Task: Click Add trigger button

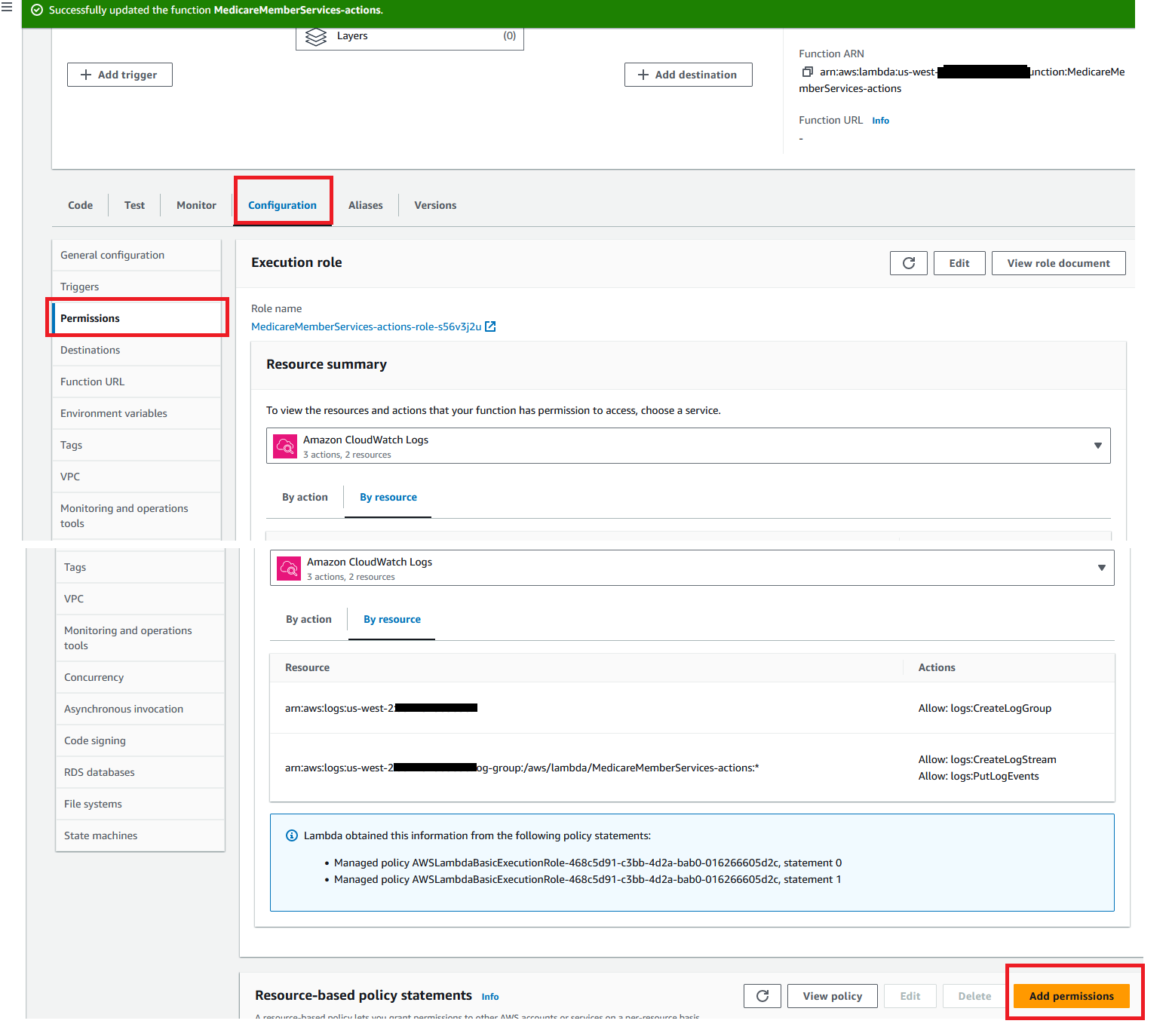Action: coord(120,75)
